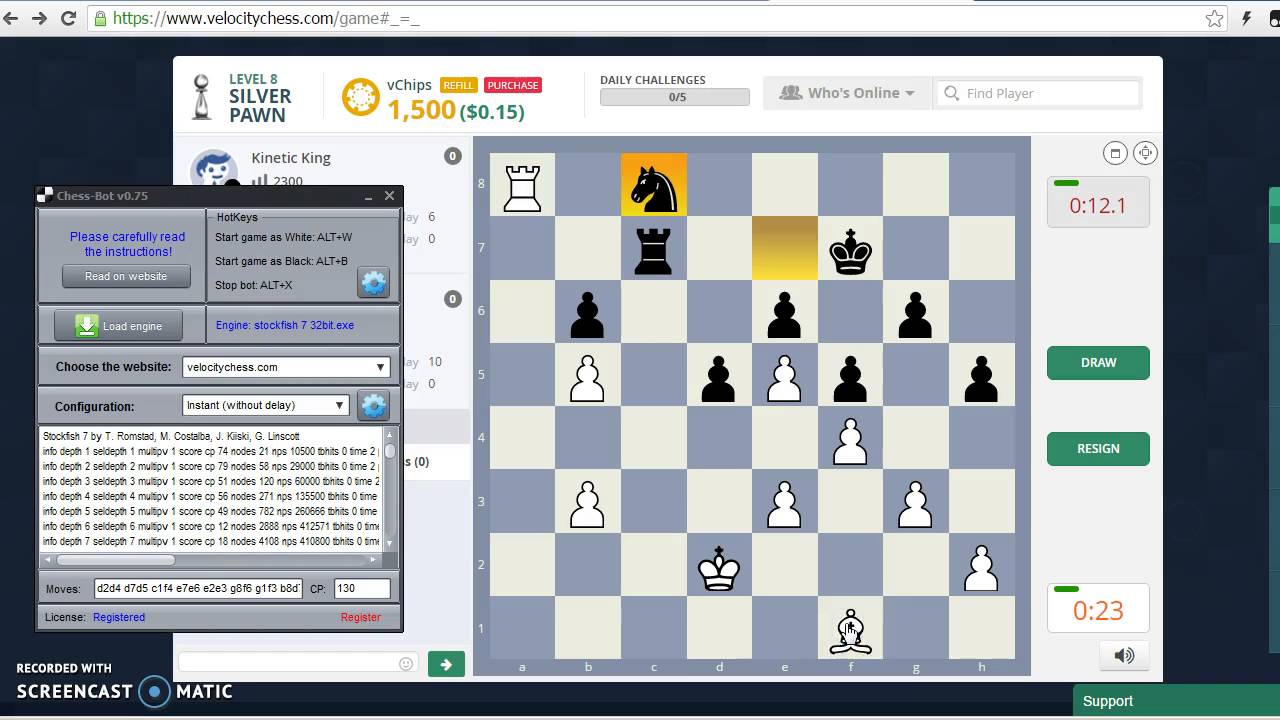Click the highlighted e7 square
The image size is (1280, 720).
pyautogui.click(x=785, y=248)
